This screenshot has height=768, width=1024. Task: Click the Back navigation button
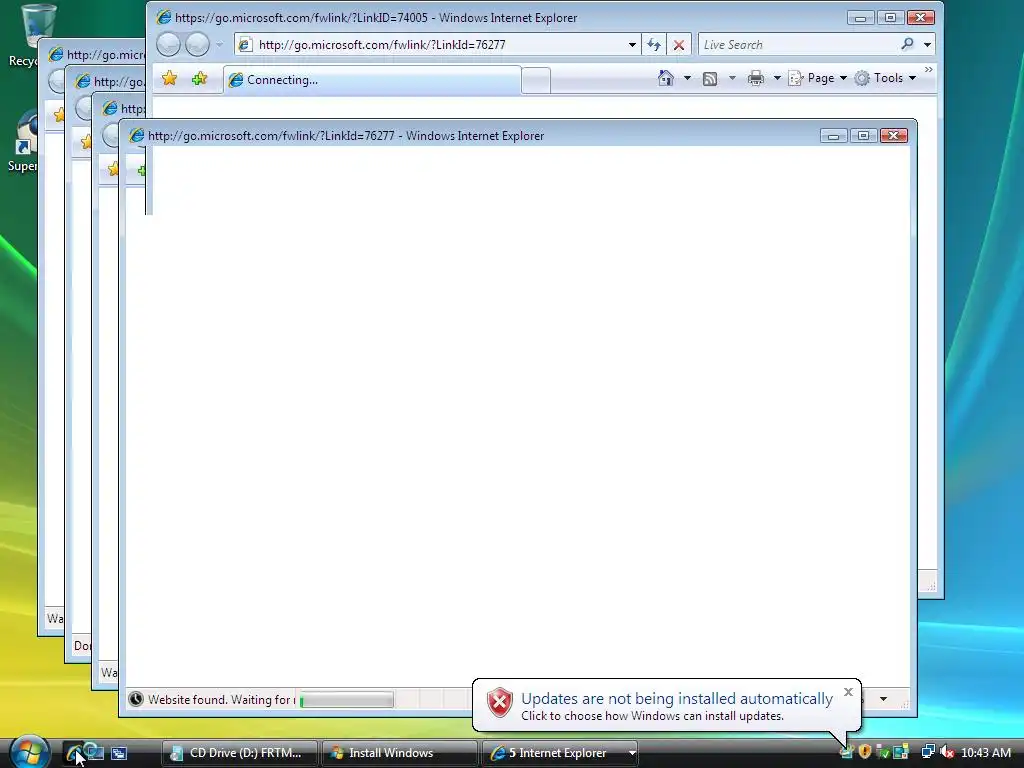(x=168, y=44)
